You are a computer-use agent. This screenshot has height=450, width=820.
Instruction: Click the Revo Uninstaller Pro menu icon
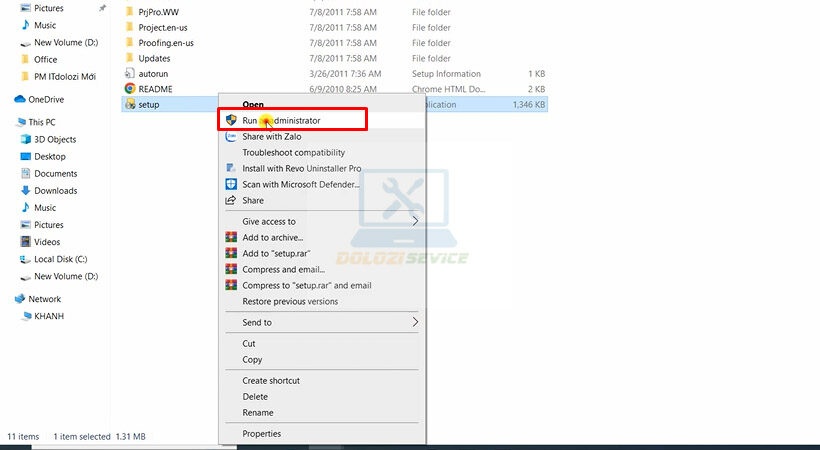[x=231, y=168]
